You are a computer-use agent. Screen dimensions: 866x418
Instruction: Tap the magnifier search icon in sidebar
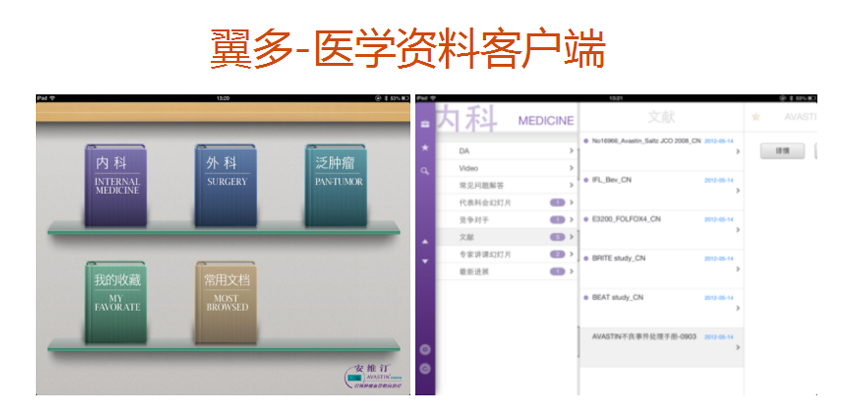pos(425,171)
